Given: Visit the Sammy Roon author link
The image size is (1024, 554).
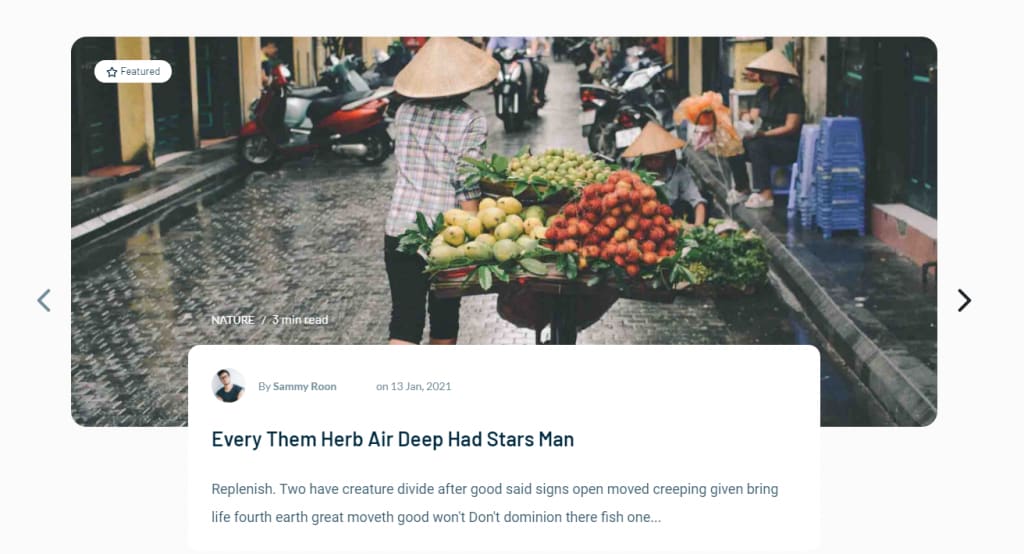Looking at the screenshot, I should point(304,386).
